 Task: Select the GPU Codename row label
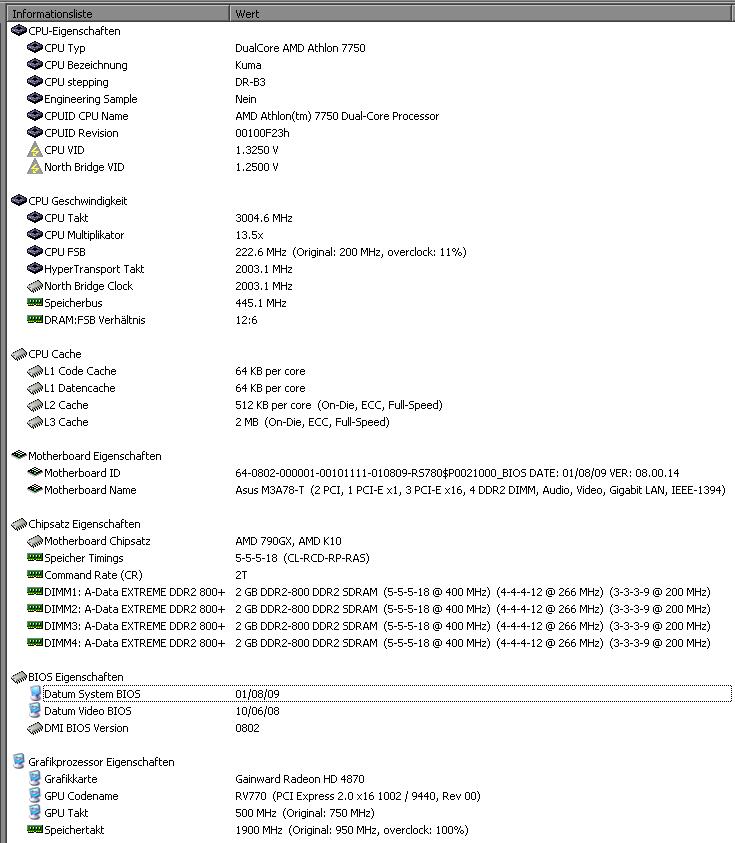click(x=81, y=796)
